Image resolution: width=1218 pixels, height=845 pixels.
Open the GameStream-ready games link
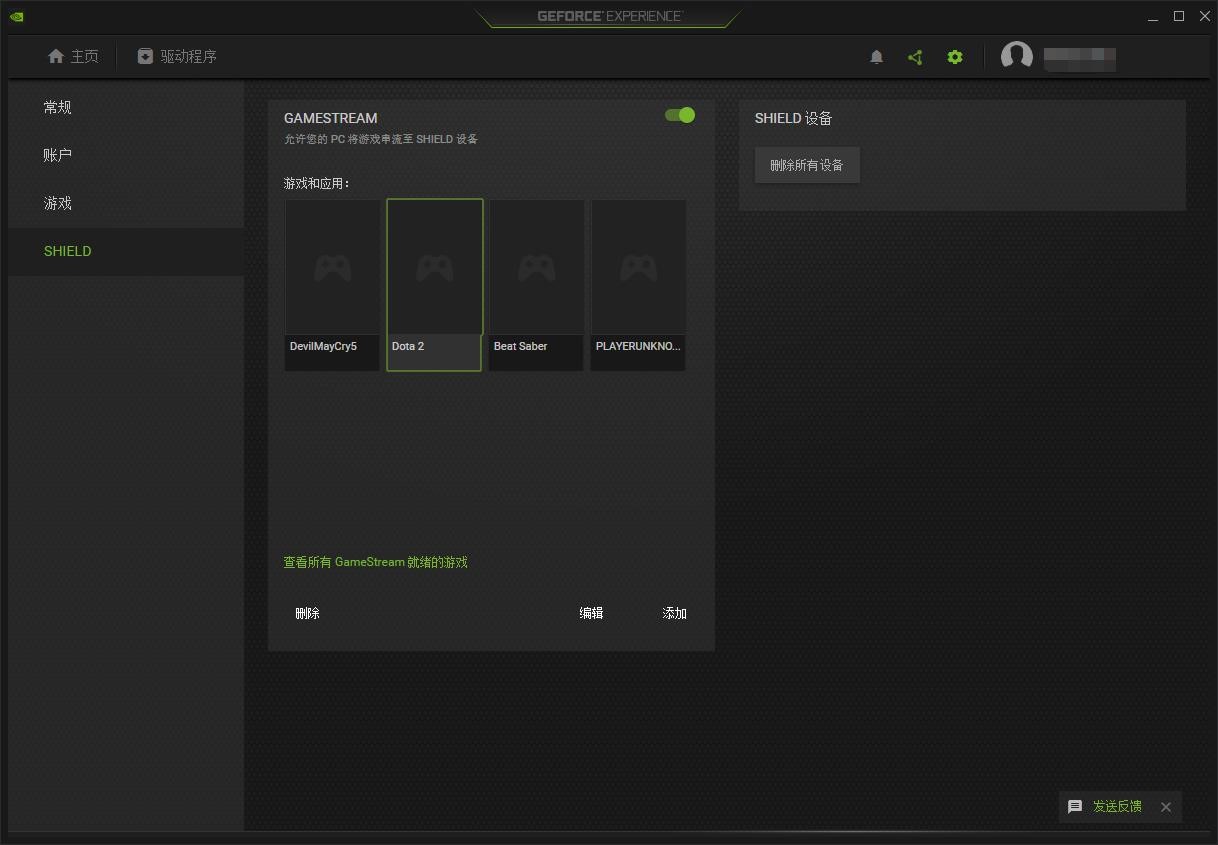[375, 562]
